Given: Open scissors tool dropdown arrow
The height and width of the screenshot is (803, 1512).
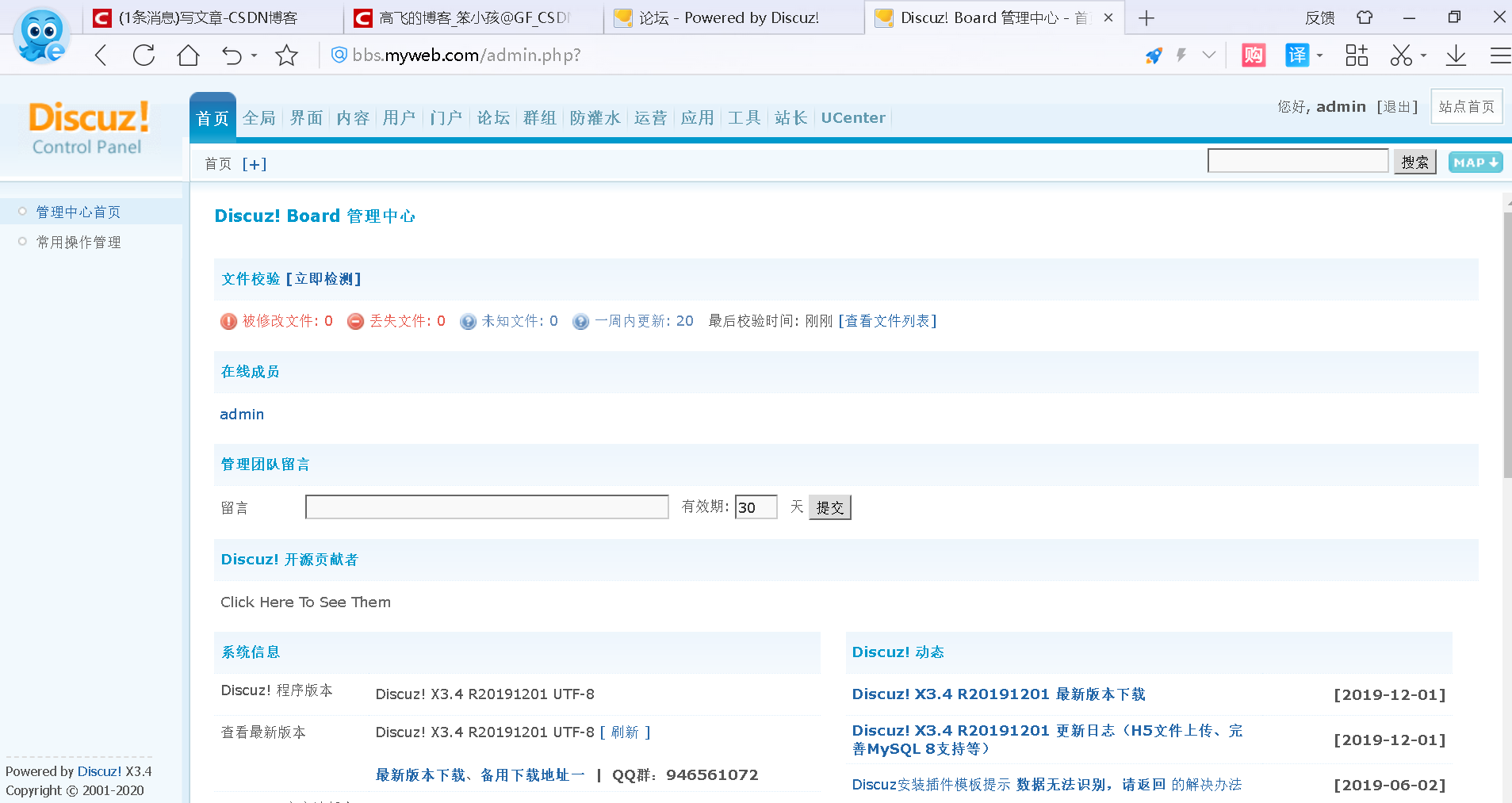Looking at the screenshot, I should click(1423, 55).
